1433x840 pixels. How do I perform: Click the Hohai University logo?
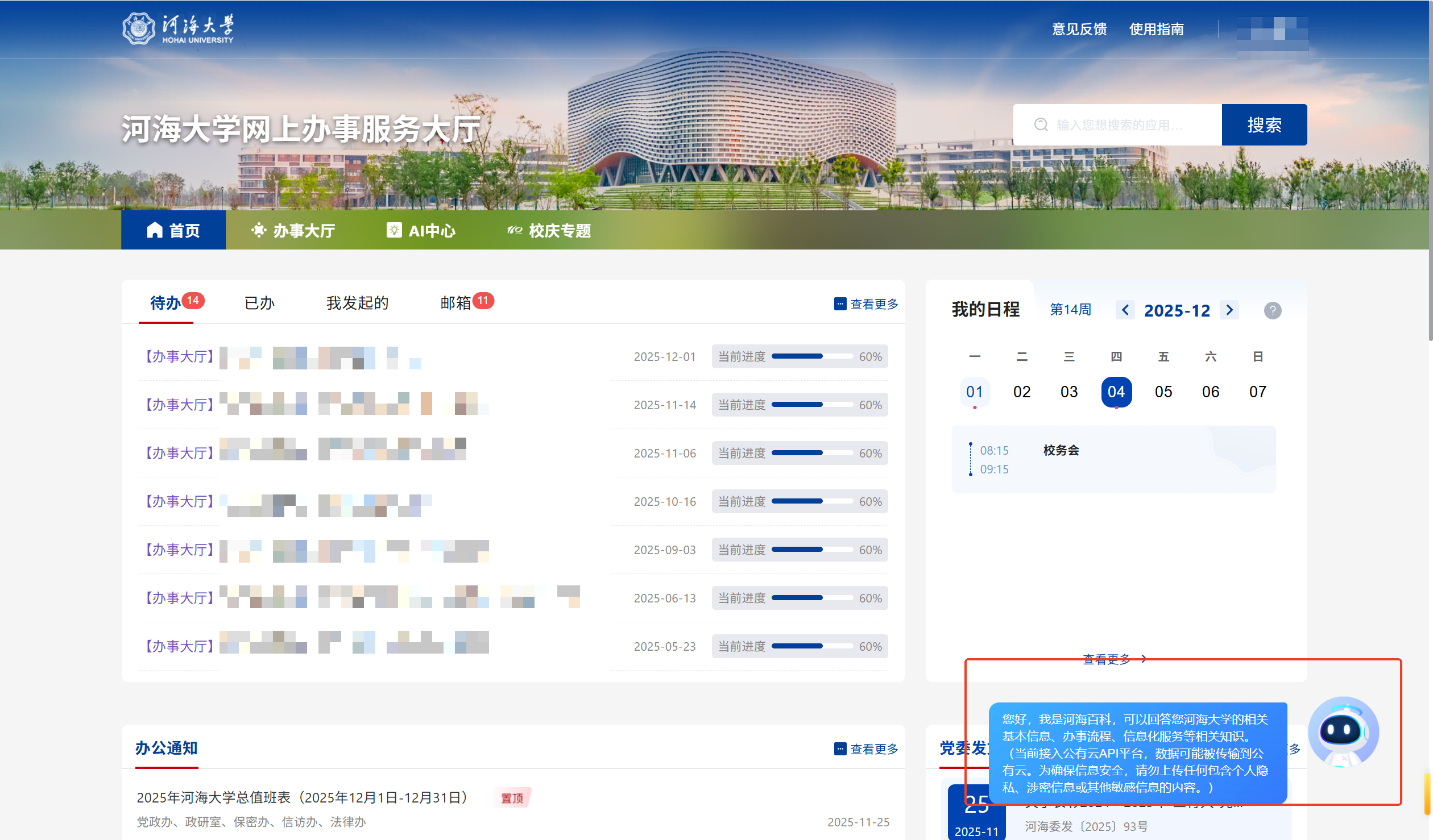[177, 29]
